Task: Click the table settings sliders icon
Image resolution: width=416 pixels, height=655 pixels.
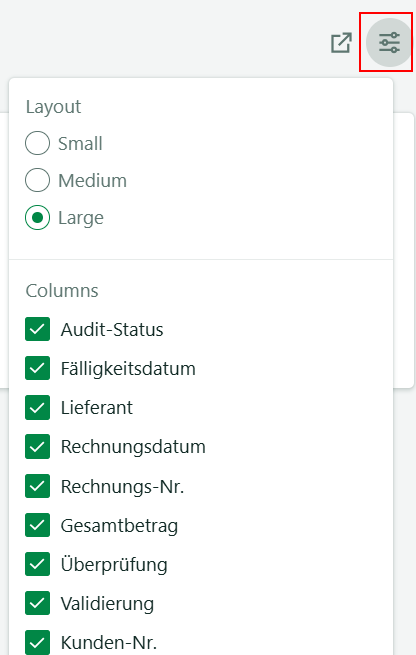Action: (x=389, y=42)
